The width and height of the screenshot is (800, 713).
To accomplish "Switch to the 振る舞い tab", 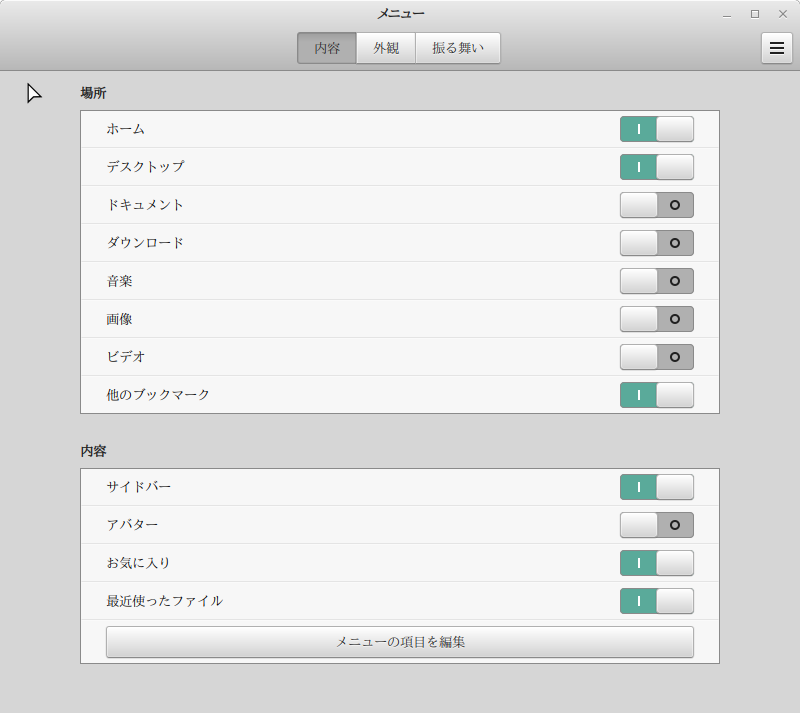I will pyautogui.click(x=458, y=48).
